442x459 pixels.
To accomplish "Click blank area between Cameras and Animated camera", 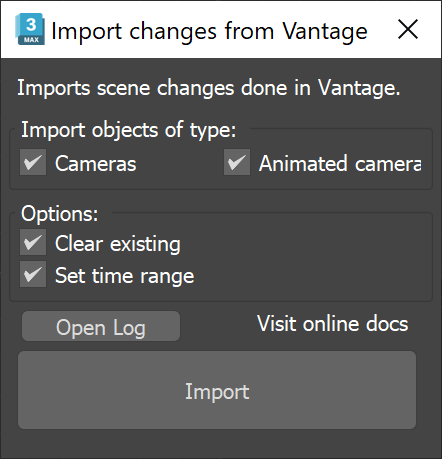I will 180,163.
